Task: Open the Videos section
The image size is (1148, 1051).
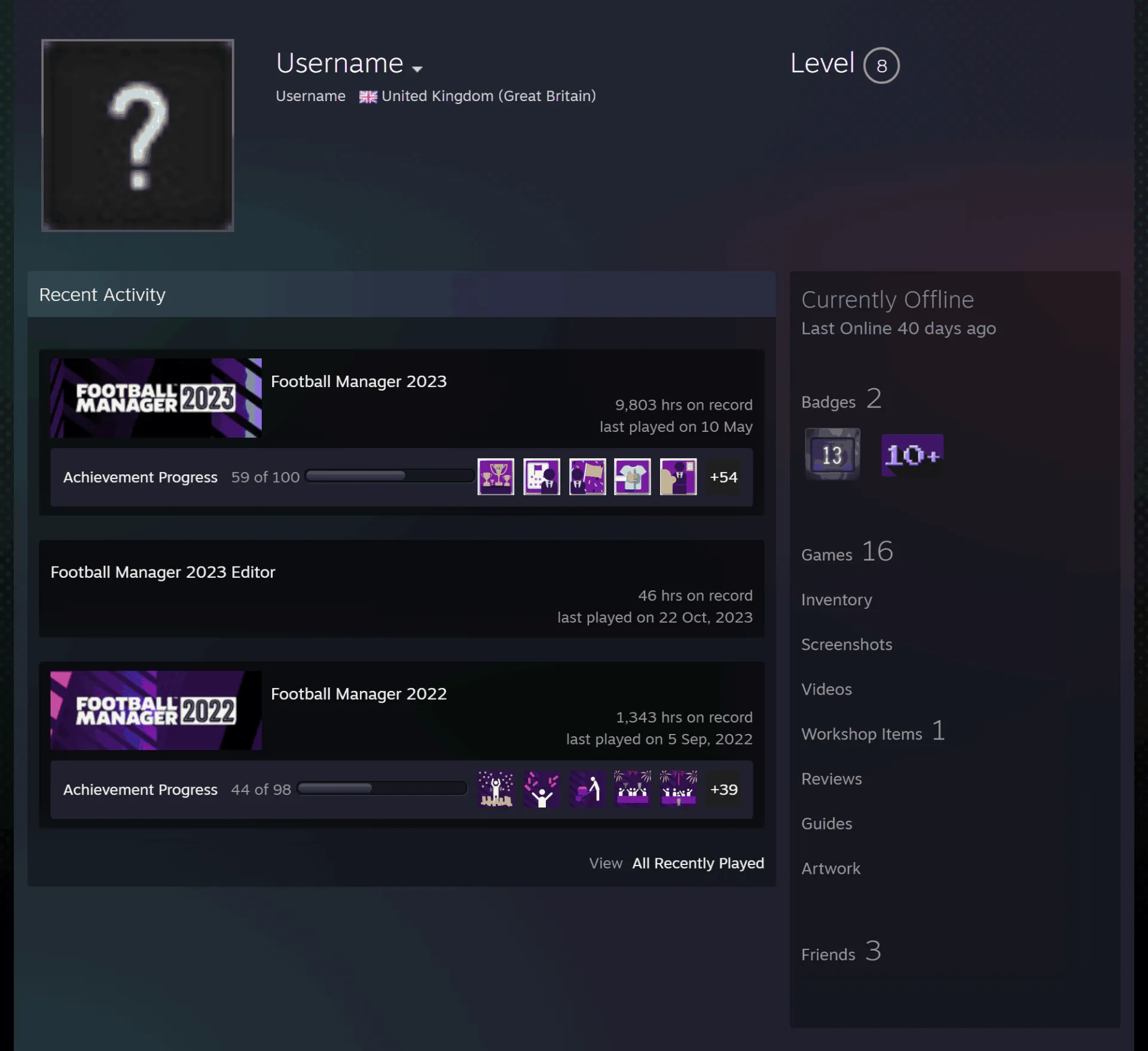Action: click(x=826, y=689)
